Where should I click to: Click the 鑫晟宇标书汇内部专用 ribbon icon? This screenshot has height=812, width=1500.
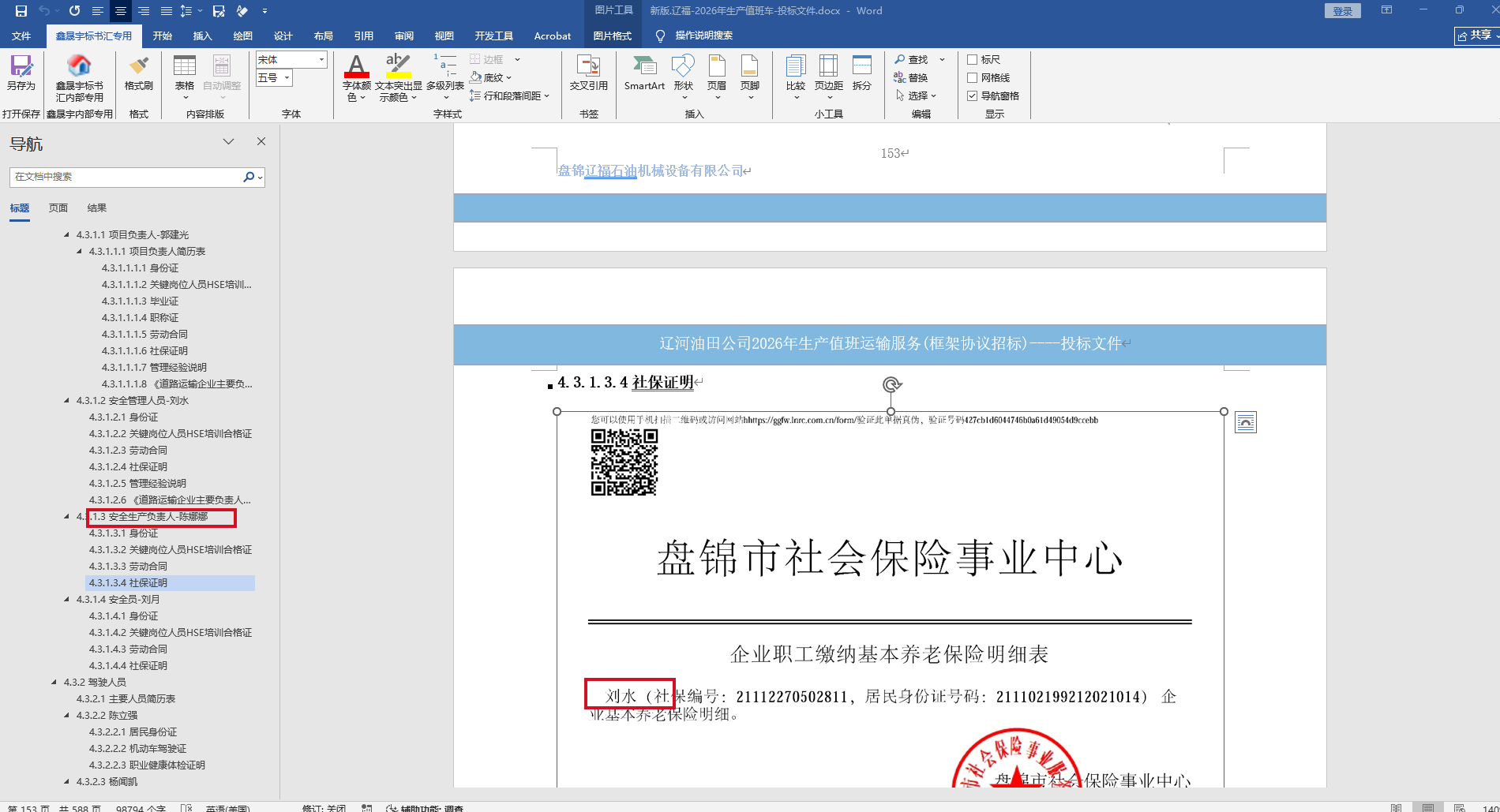pos(79,77)
